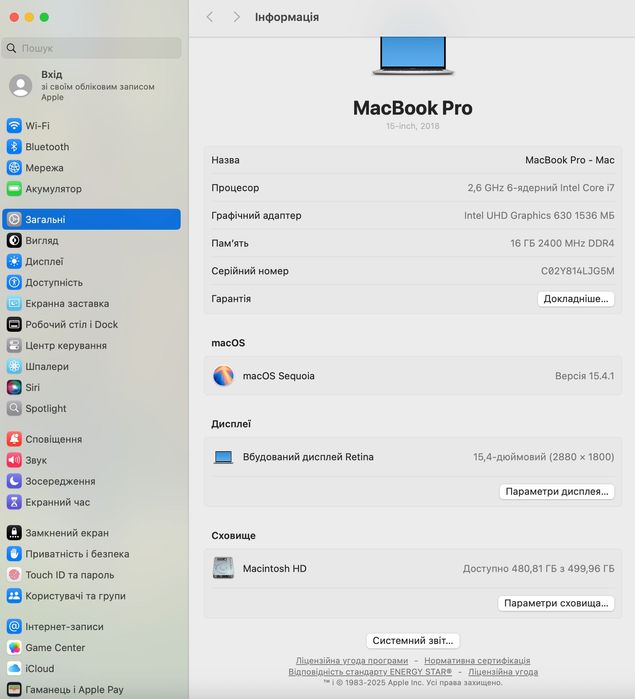
Task: Open the Нормативна сертифікація link
Action: tap(477, 660)
